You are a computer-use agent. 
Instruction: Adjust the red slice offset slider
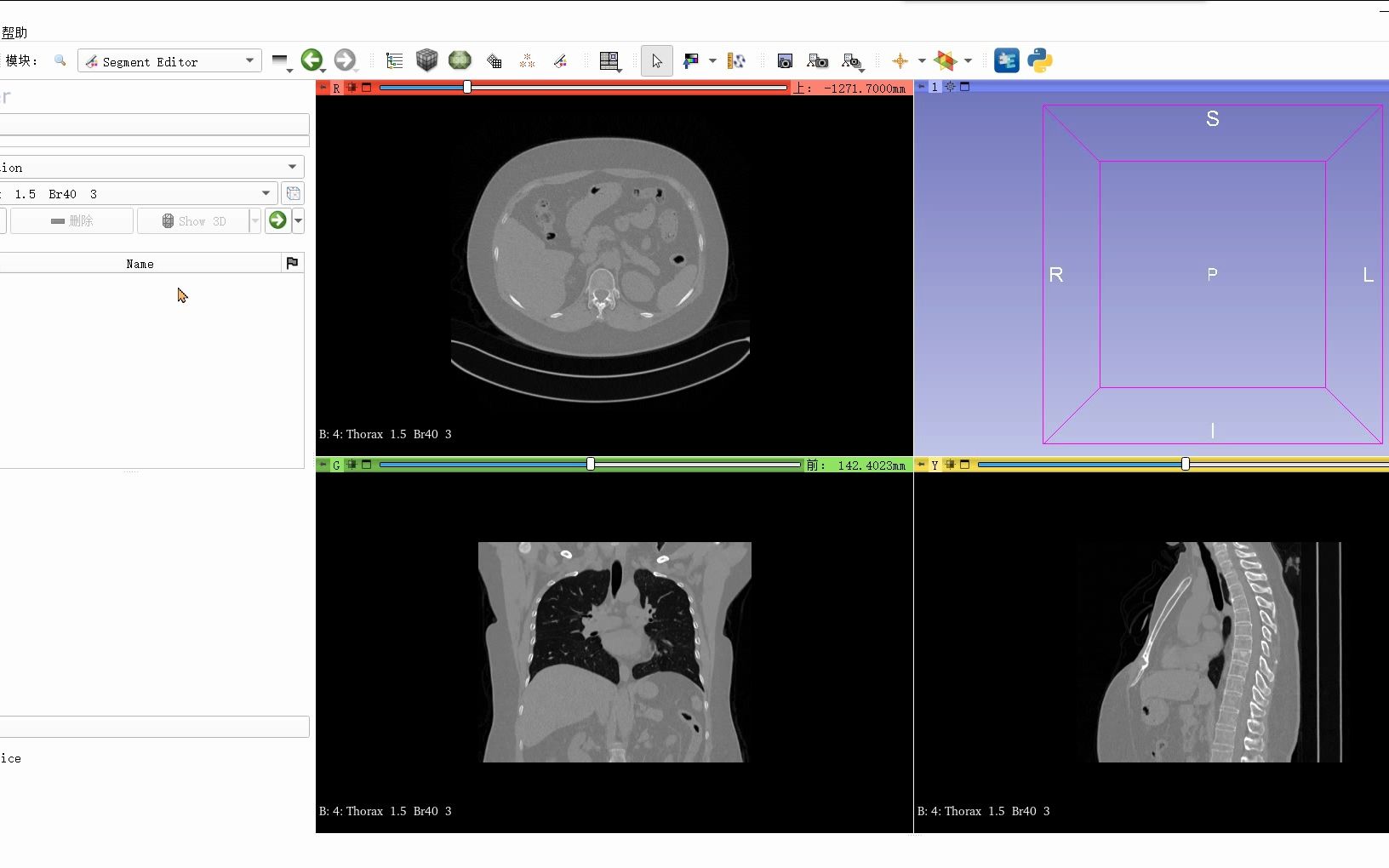(x=583, y=87)
